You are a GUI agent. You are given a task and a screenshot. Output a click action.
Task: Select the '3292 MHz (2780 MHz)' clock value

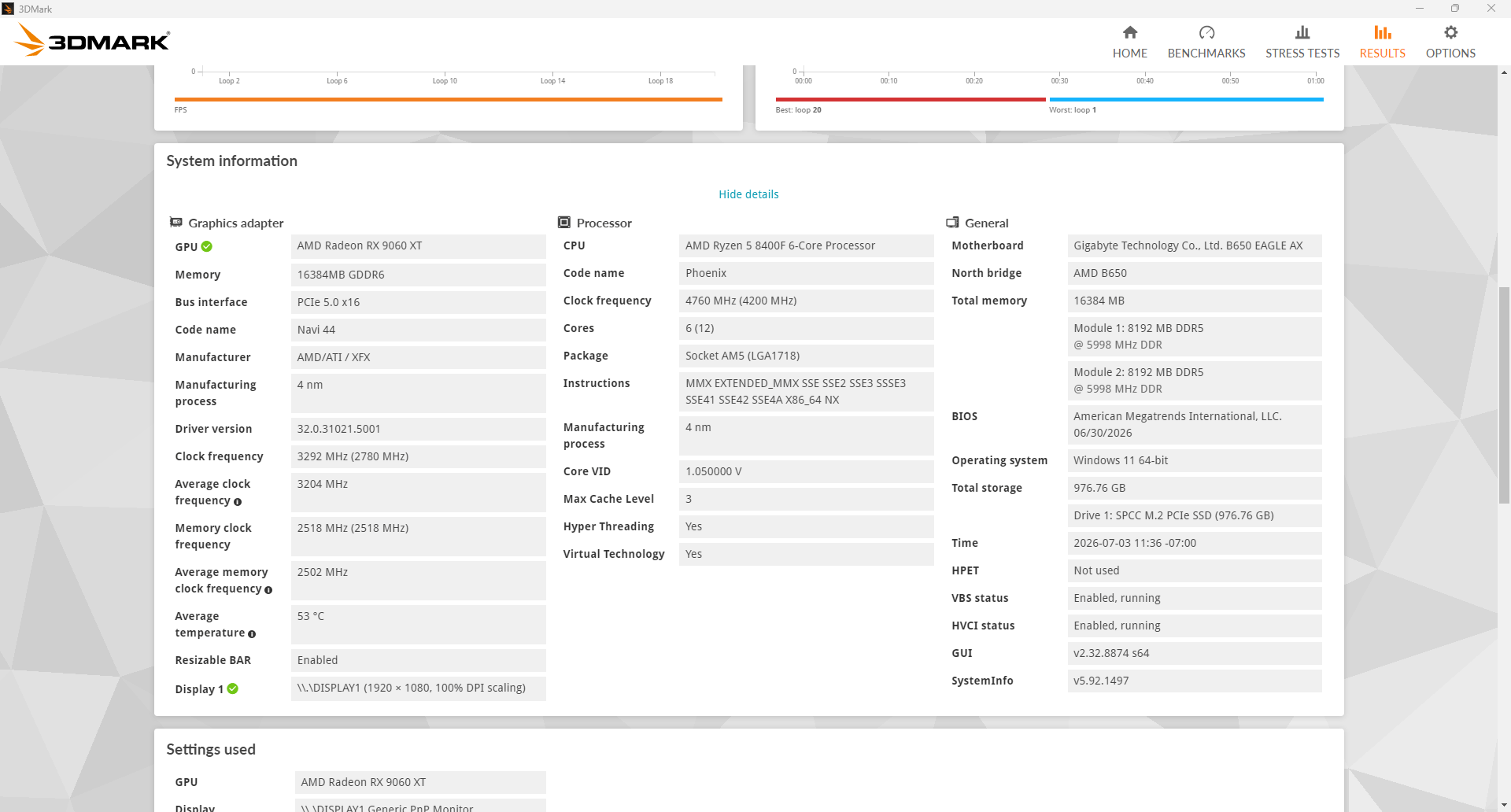tap(419, 456)
